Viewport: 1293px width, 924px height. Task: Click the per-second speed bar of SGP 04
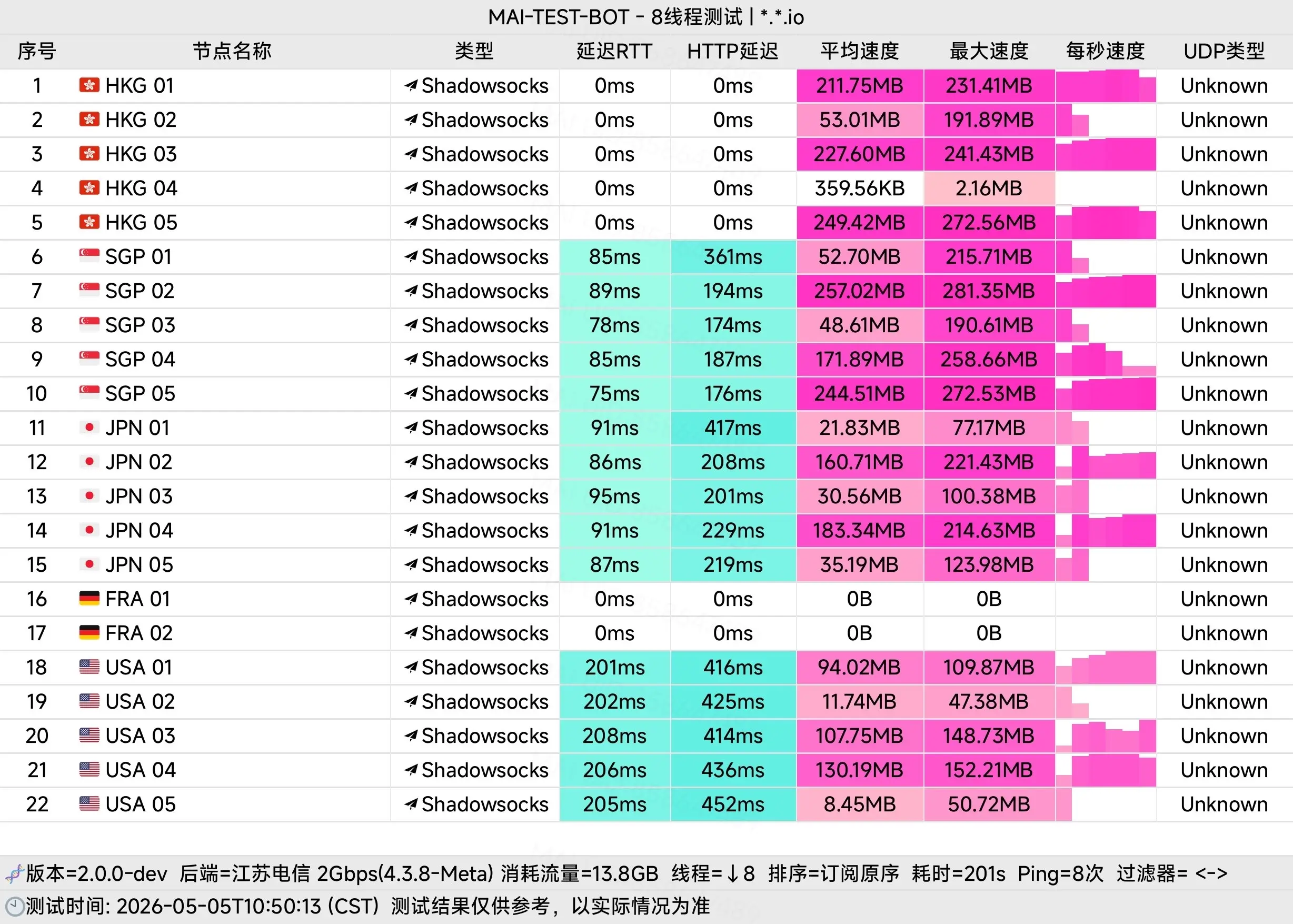point(1105,360)
